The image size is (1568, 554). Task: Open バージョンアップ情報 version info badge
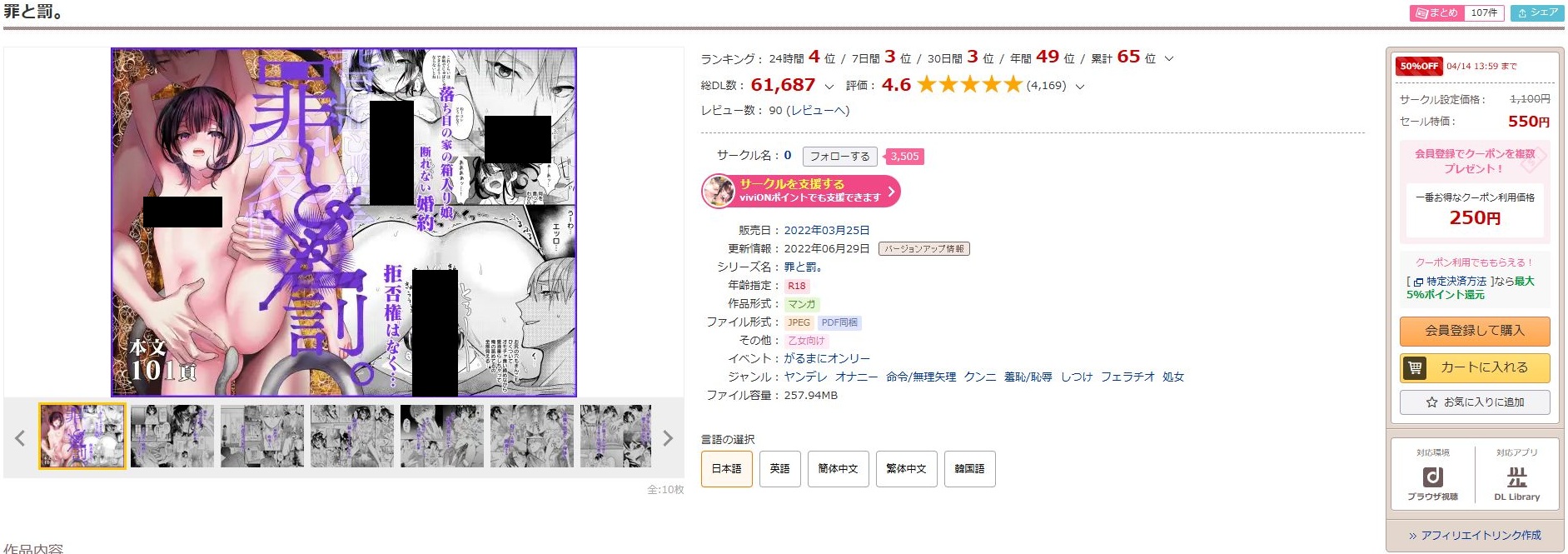[x=923, y=248]
